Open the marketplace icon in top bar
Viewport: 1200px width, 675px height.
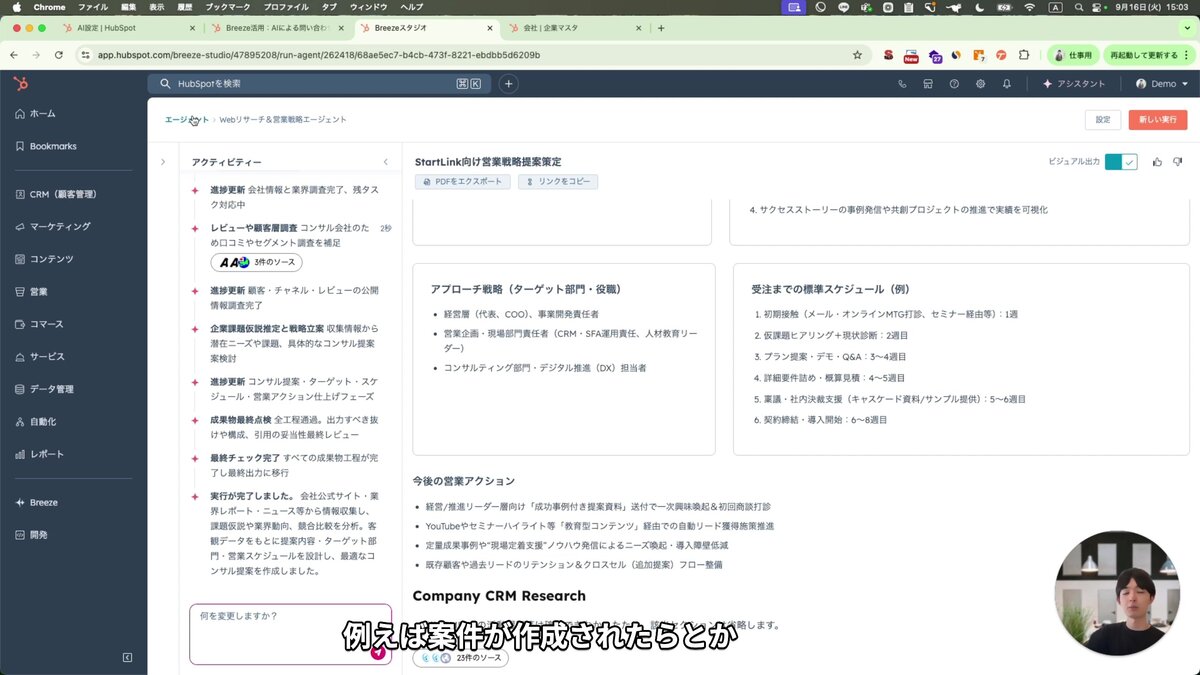coord(927,84)
